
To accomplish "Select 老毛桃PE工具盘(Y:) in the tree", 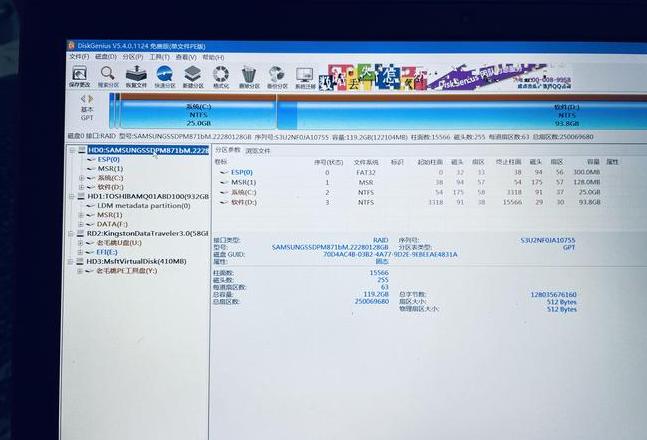I will pos(127,271).
